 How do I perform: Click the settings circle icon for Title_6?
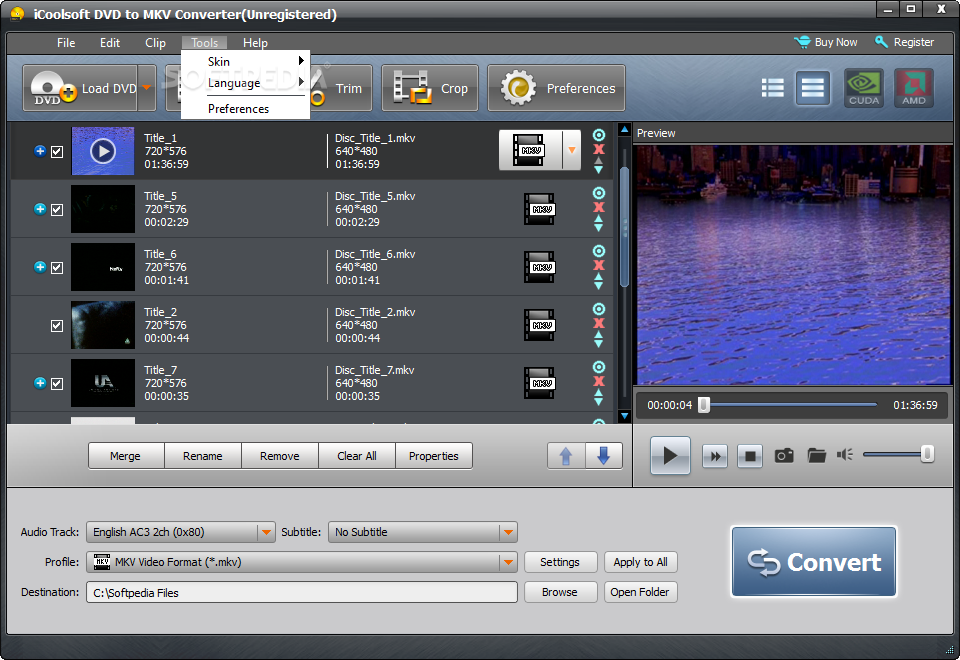tap(599, 251)
